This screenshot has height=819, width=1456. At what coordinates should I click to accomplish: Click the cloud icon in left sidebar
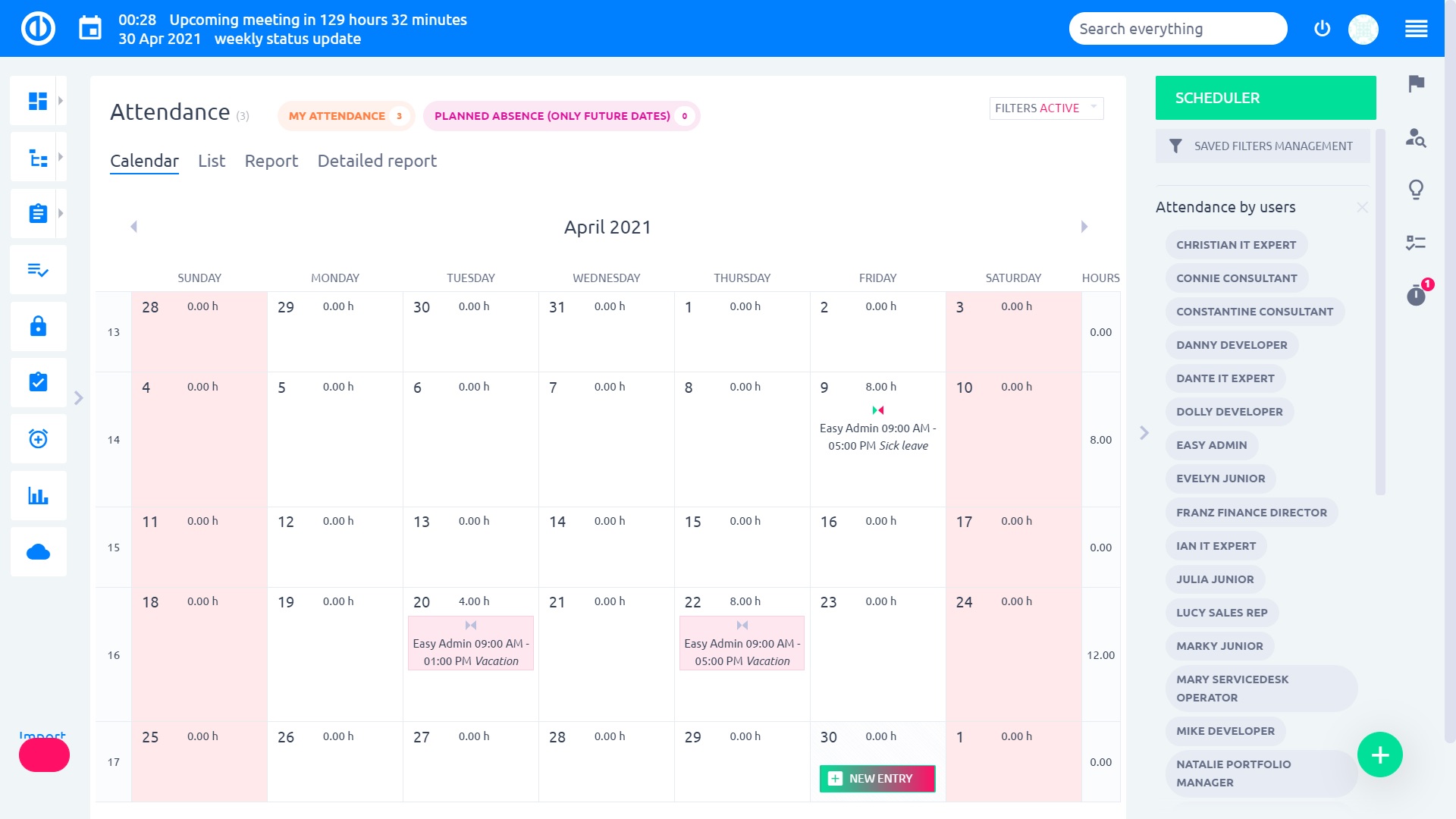tap(38, 552)
